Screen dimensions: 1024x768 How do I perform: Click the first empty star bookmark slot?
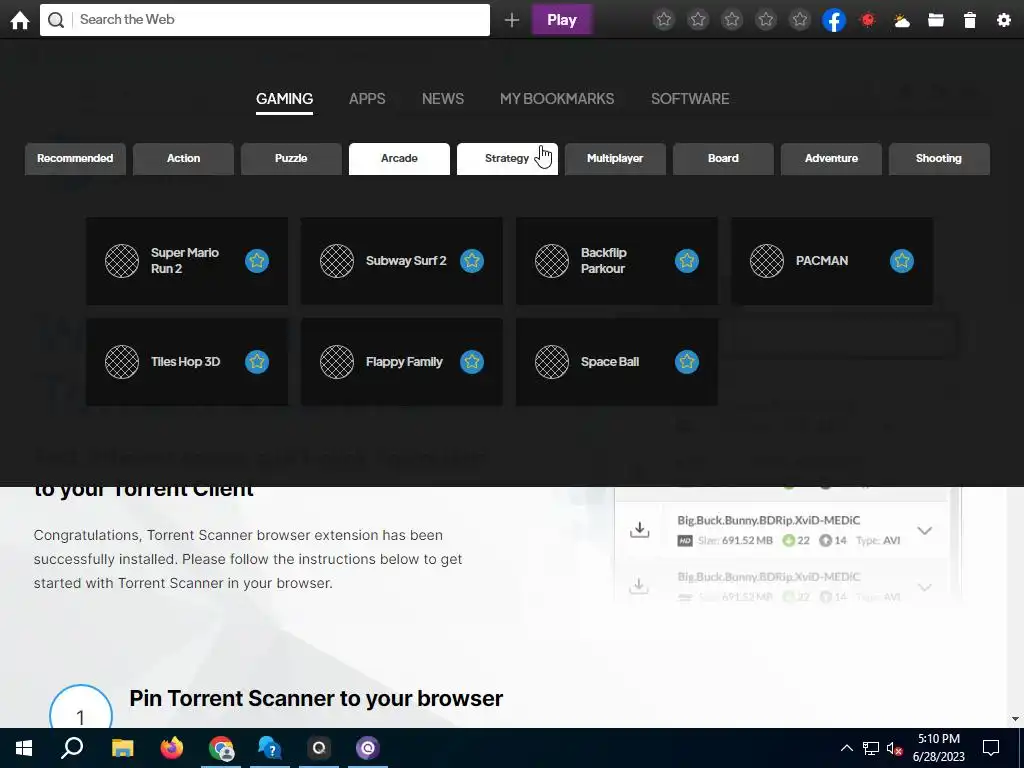664,20
